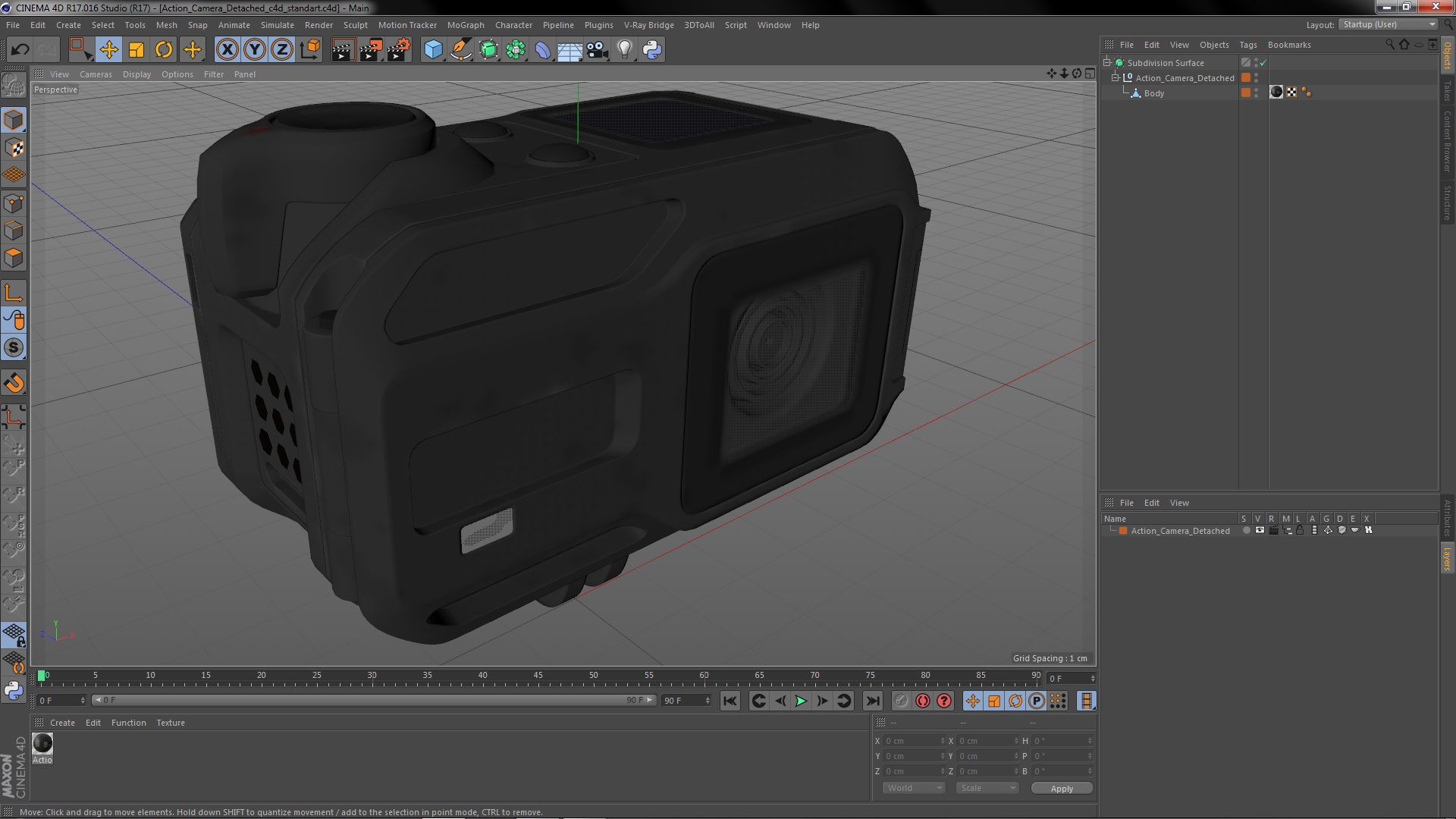Viewport: 1456px width, 819px height.
Task: Open vertical Takes tab on right edge
Action: tap(1447, 90)
